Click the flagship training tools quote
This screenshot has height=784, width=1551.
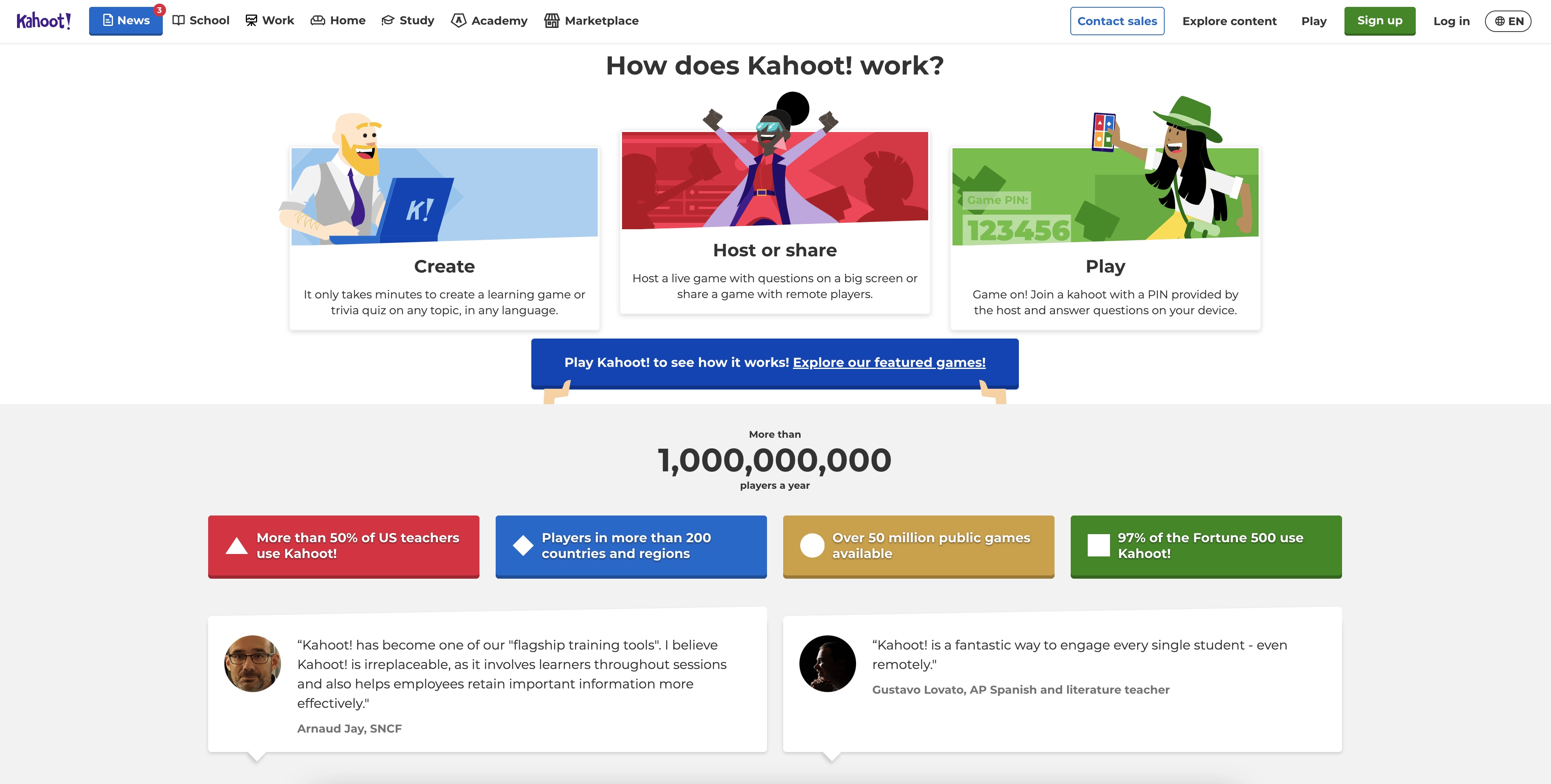click(512, 674)
